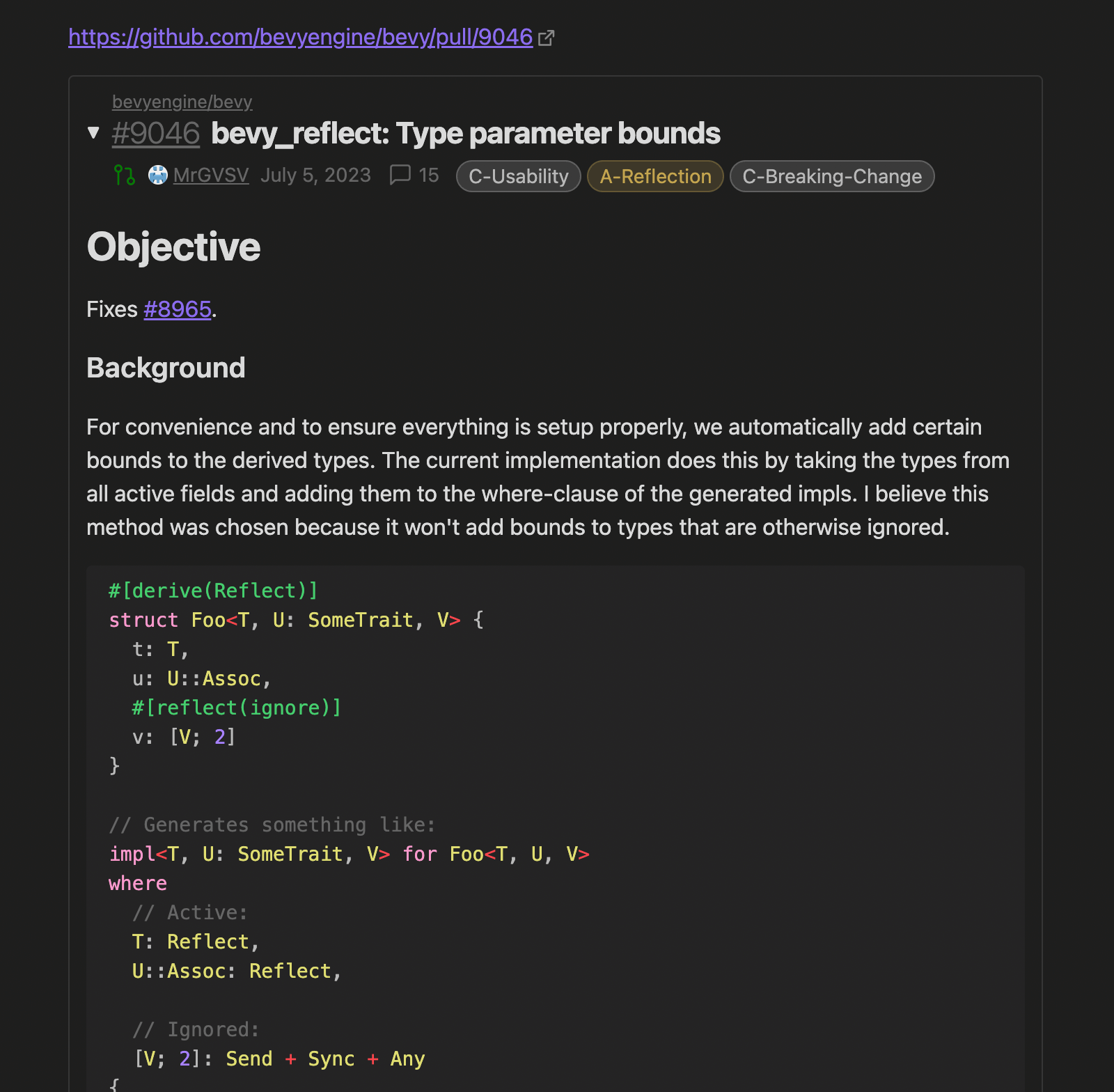Select the C-Usability label
Image resolution: width=1114 pixels, height=1092 pixels.
point(519,176)
